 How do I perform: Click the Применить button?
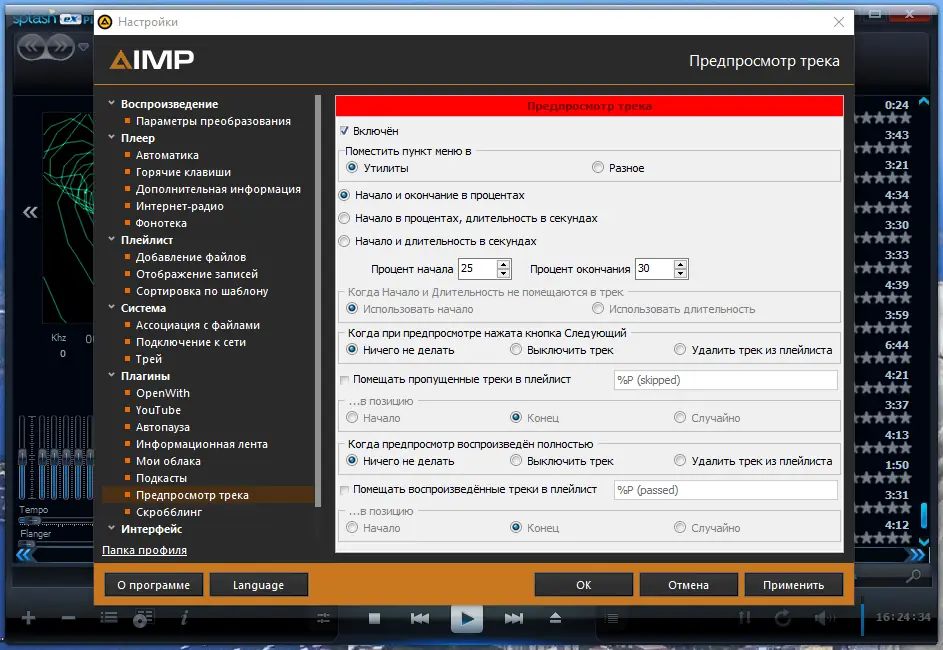tap(793, 584)
